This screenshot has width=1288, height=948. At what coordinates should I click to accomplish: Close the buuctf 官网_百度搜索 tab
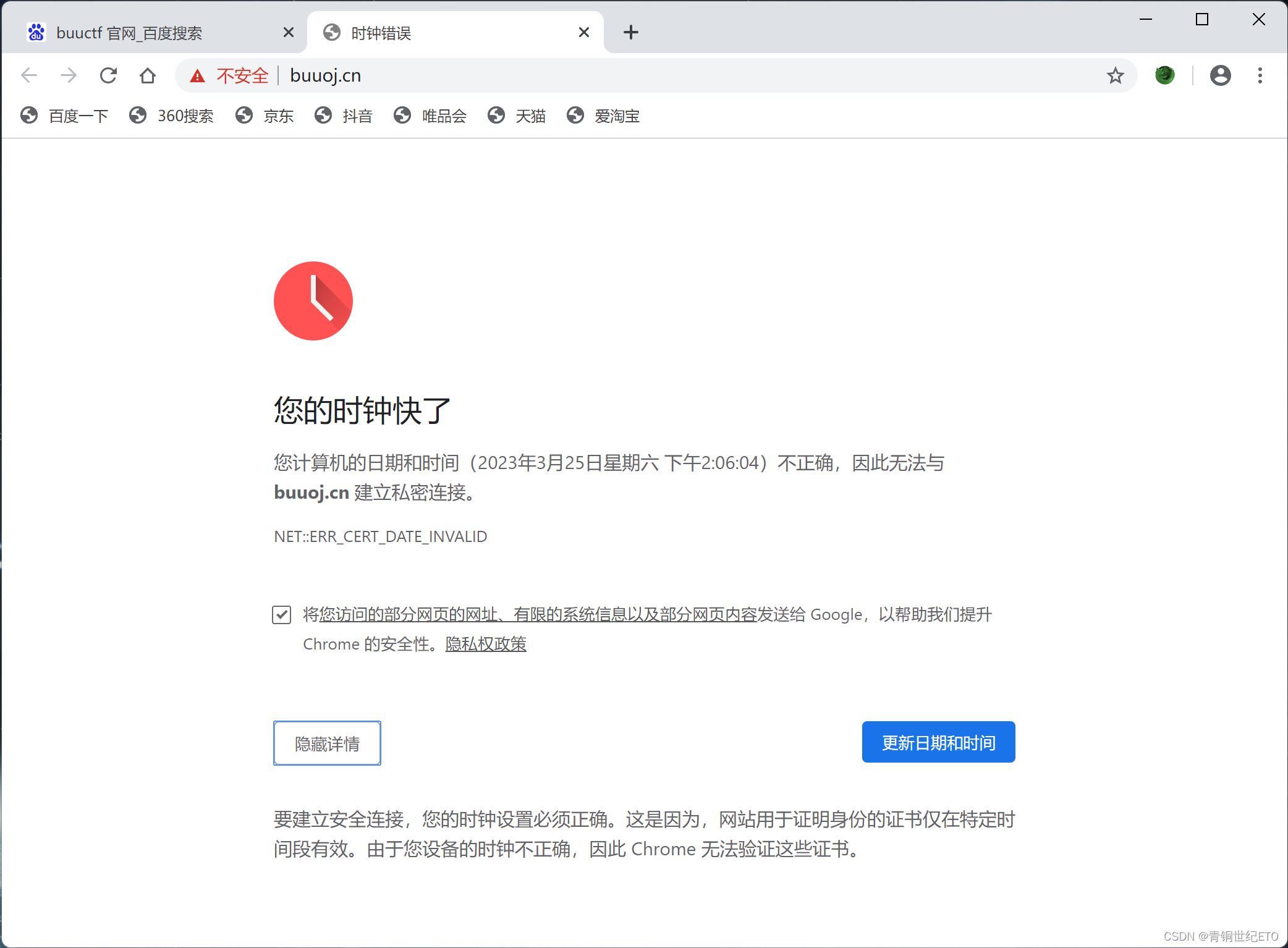coord(288,32)
